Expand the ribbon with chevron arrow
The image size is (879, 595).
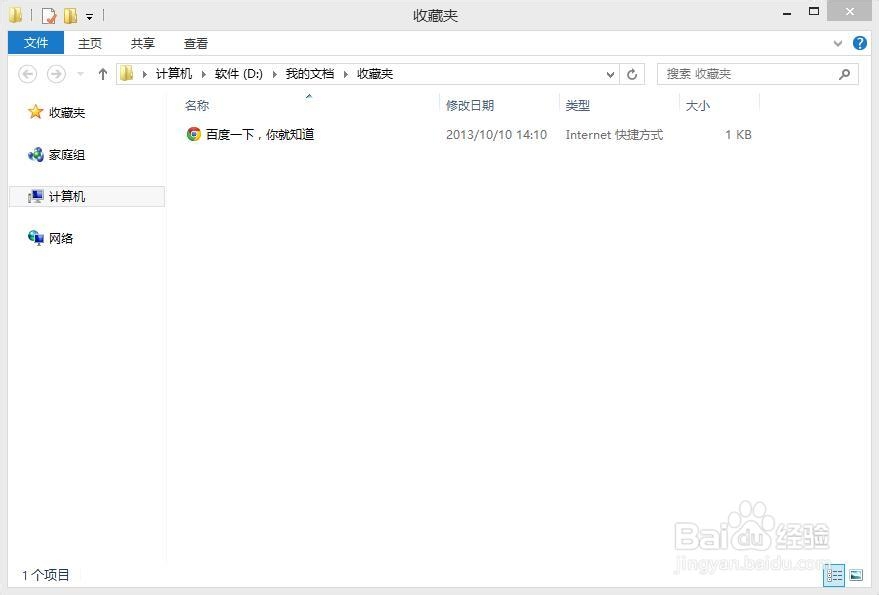pos(838,43)
